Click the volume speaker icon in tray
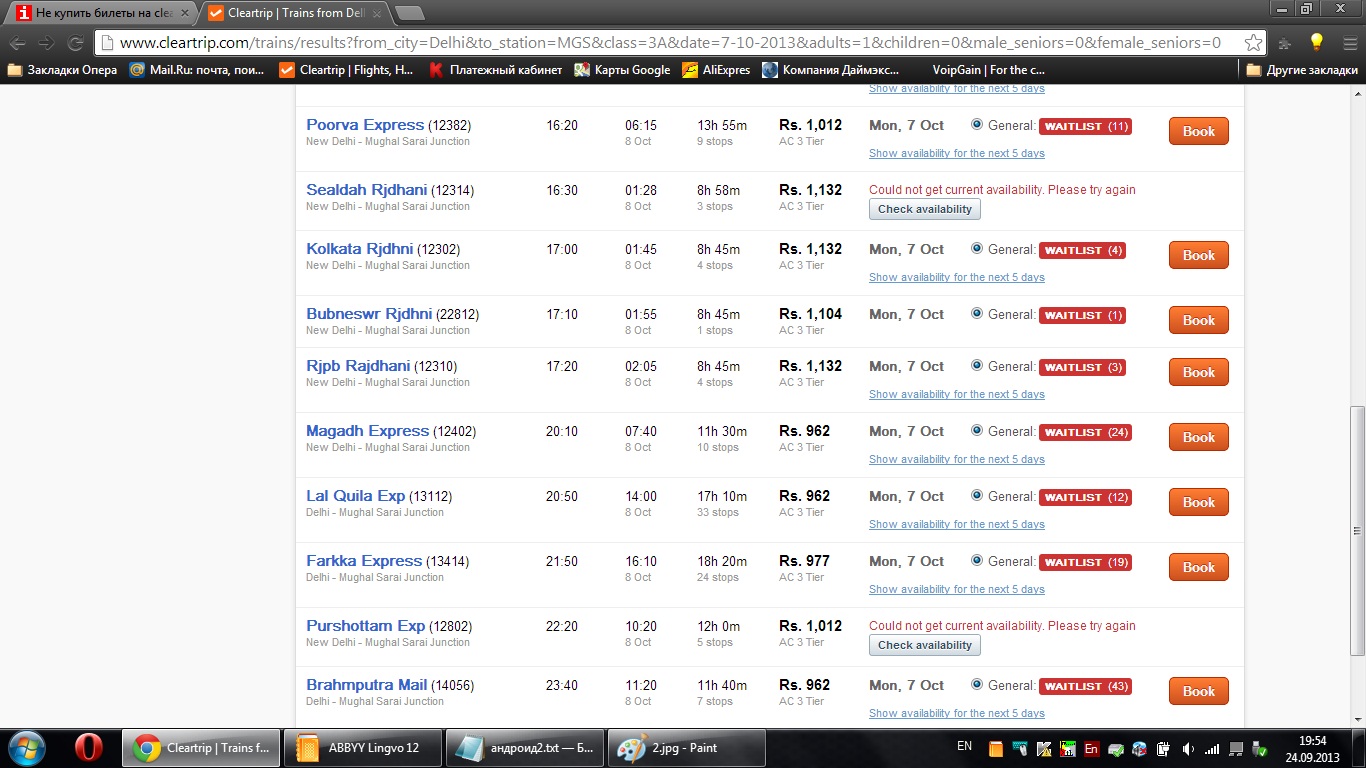 point(1188,748)
